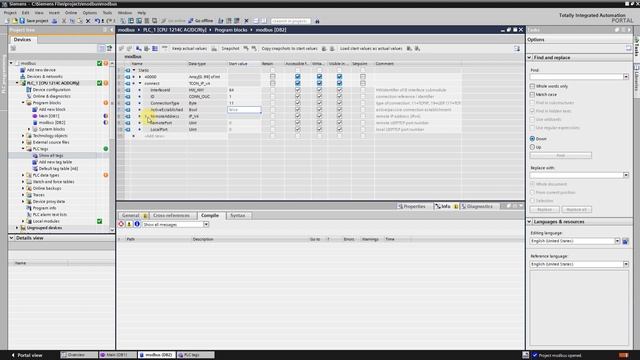This screenshot has height=360, width=640.
Task: Open the Options menu
Action: 89,13
